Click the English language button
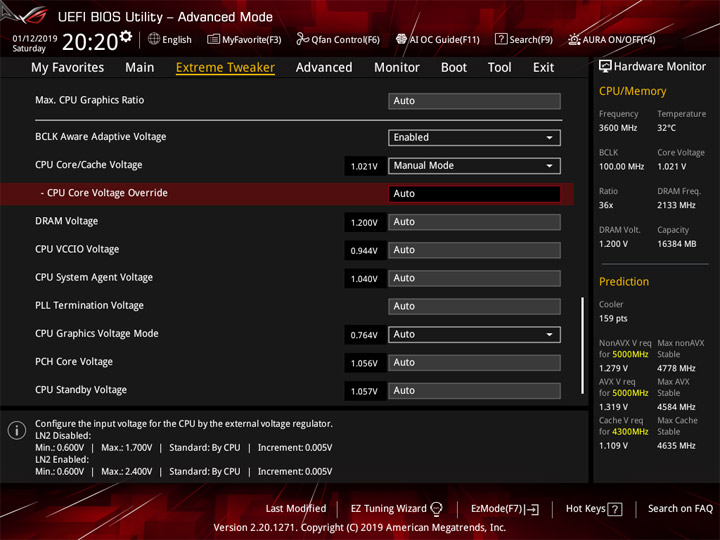 coord(170,39)
